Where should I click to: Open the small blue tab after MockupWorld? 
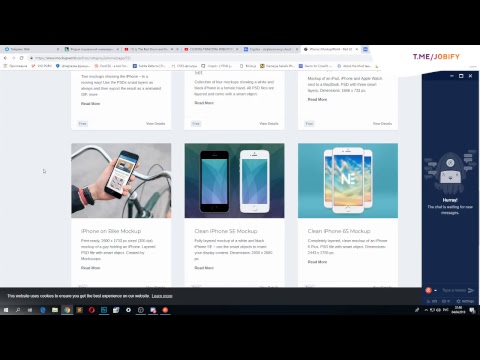[365, 49]
